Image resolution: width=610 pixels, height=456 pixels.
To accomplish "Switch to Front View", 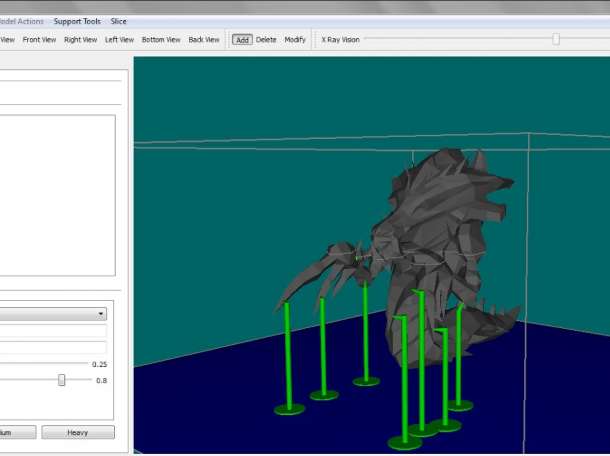I will pos(39,40).
